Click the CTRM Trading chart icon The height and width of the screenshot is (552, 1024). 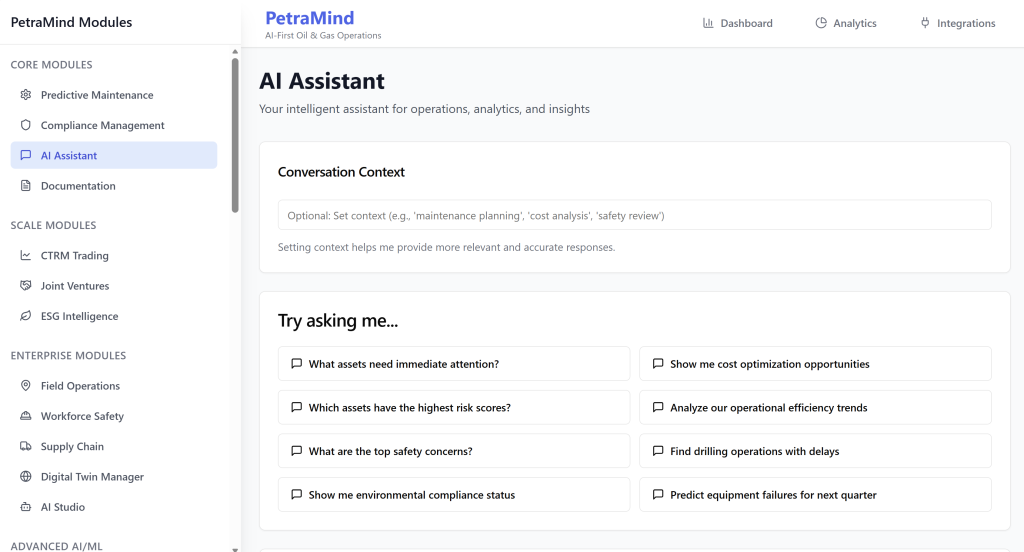26,256
